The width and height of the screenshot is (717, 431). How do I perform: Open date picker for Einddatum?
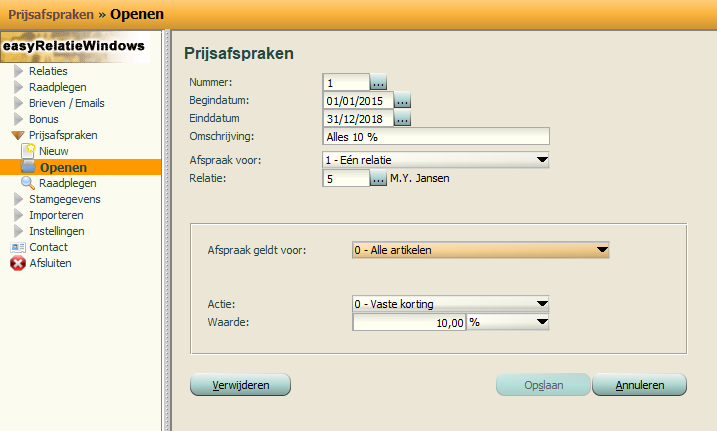(x=402, y=118)
